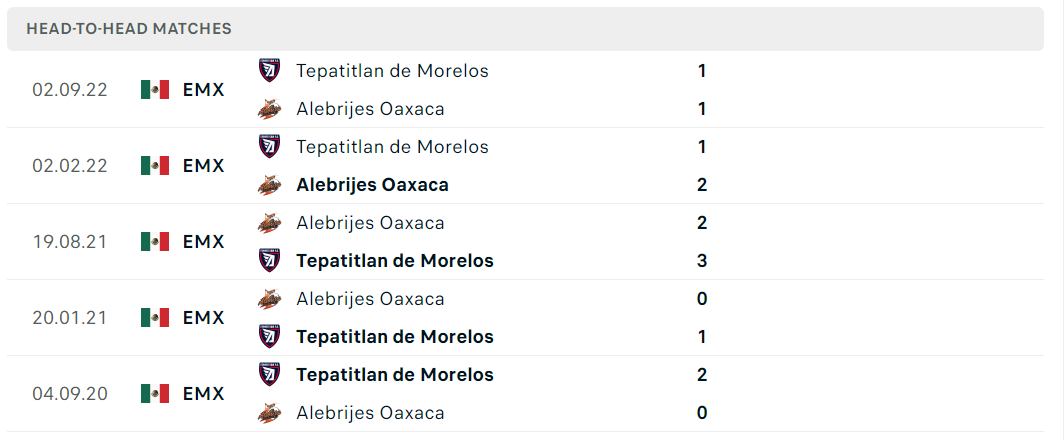Click Tepatitlan crest in 19.08.21 match

(269, 261)
